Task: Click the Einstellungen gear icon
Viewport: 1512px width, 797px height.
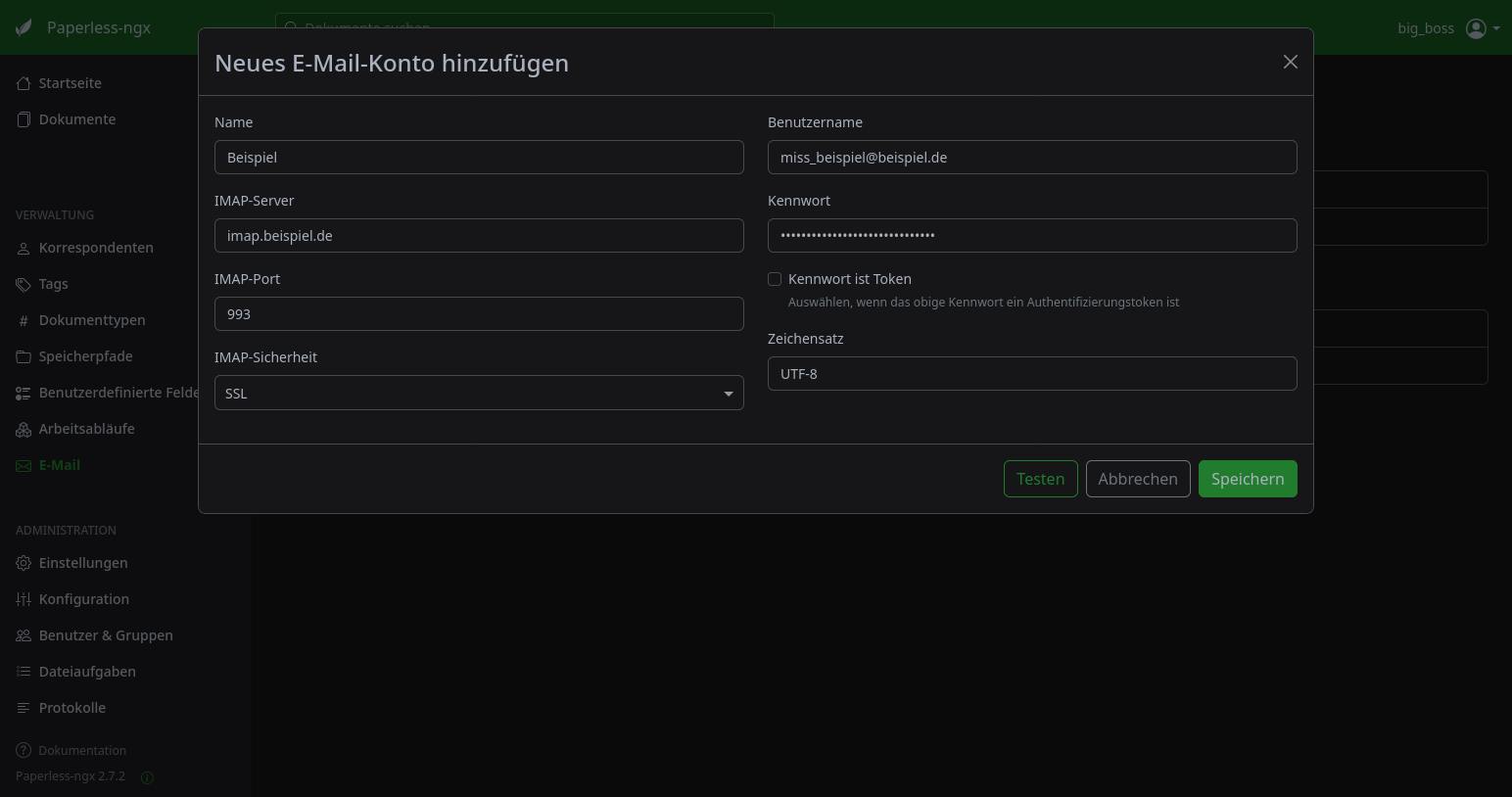Action: coord(24,563)
